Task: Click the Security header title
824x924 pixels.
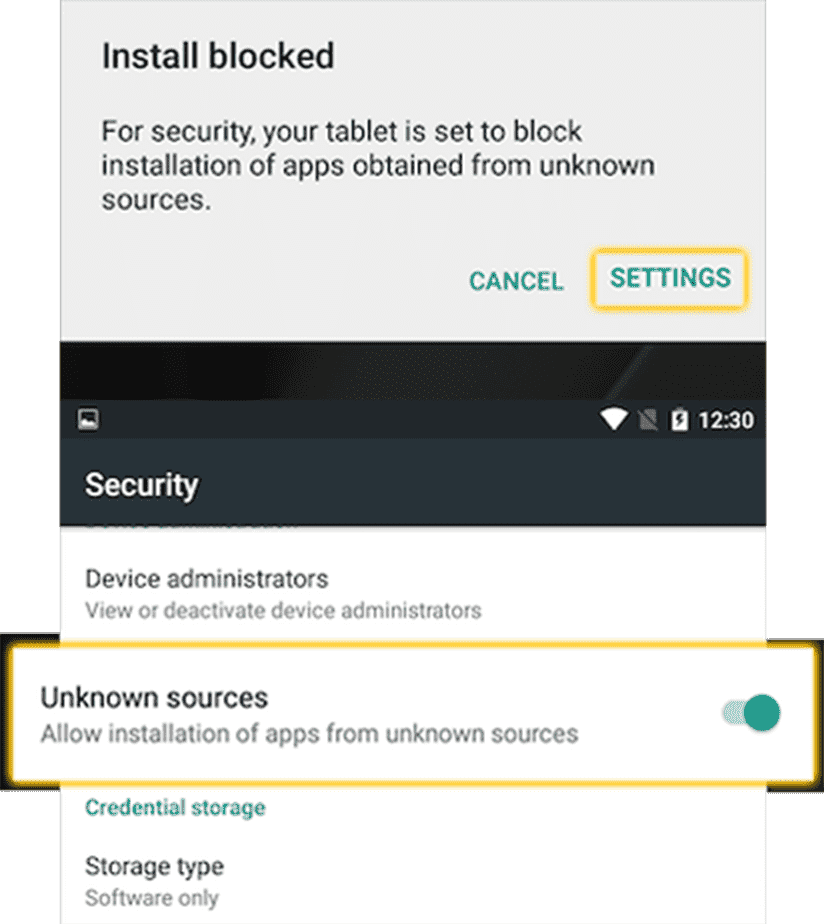Action: point(141,486)
